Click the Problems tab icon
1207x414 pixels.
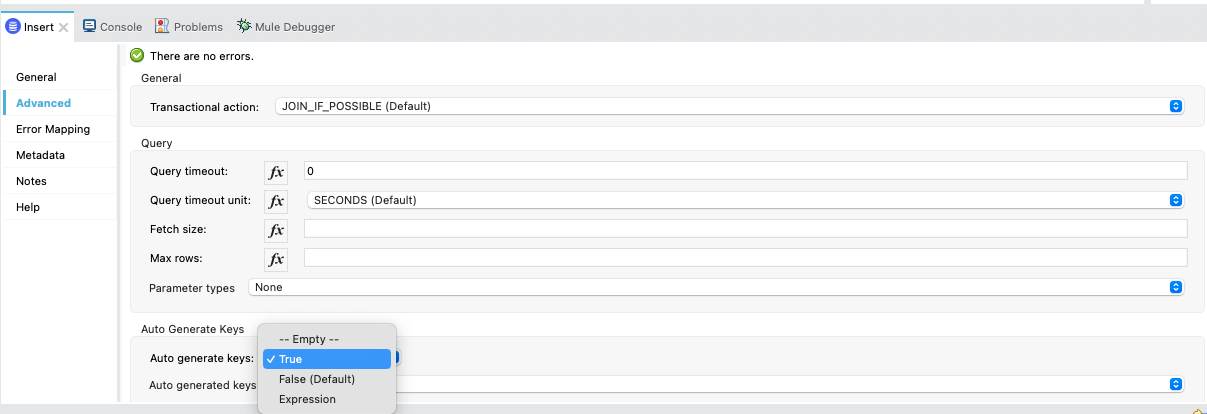163,26
